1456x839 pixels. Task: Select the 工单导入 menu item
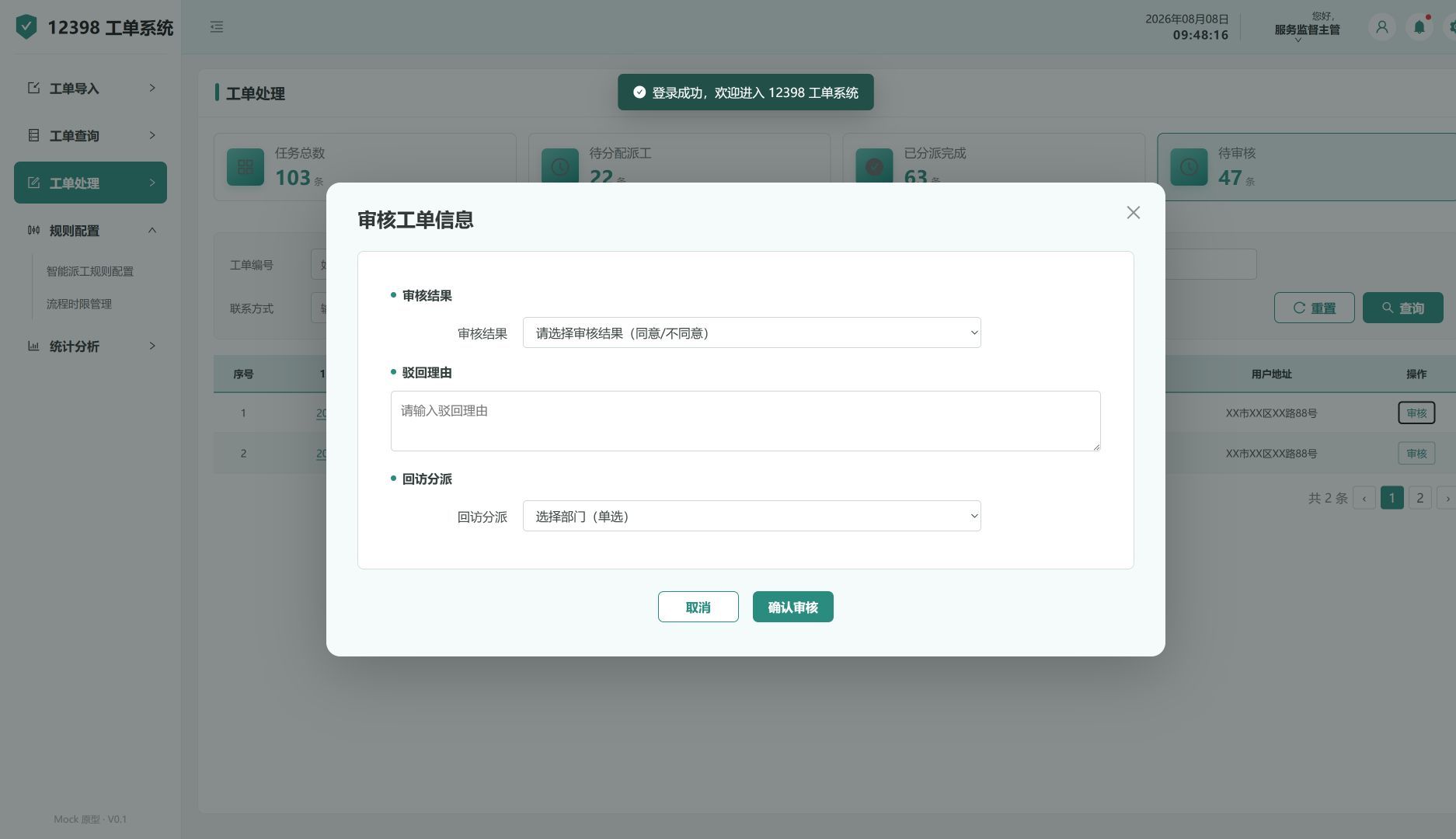coord(90,88)
